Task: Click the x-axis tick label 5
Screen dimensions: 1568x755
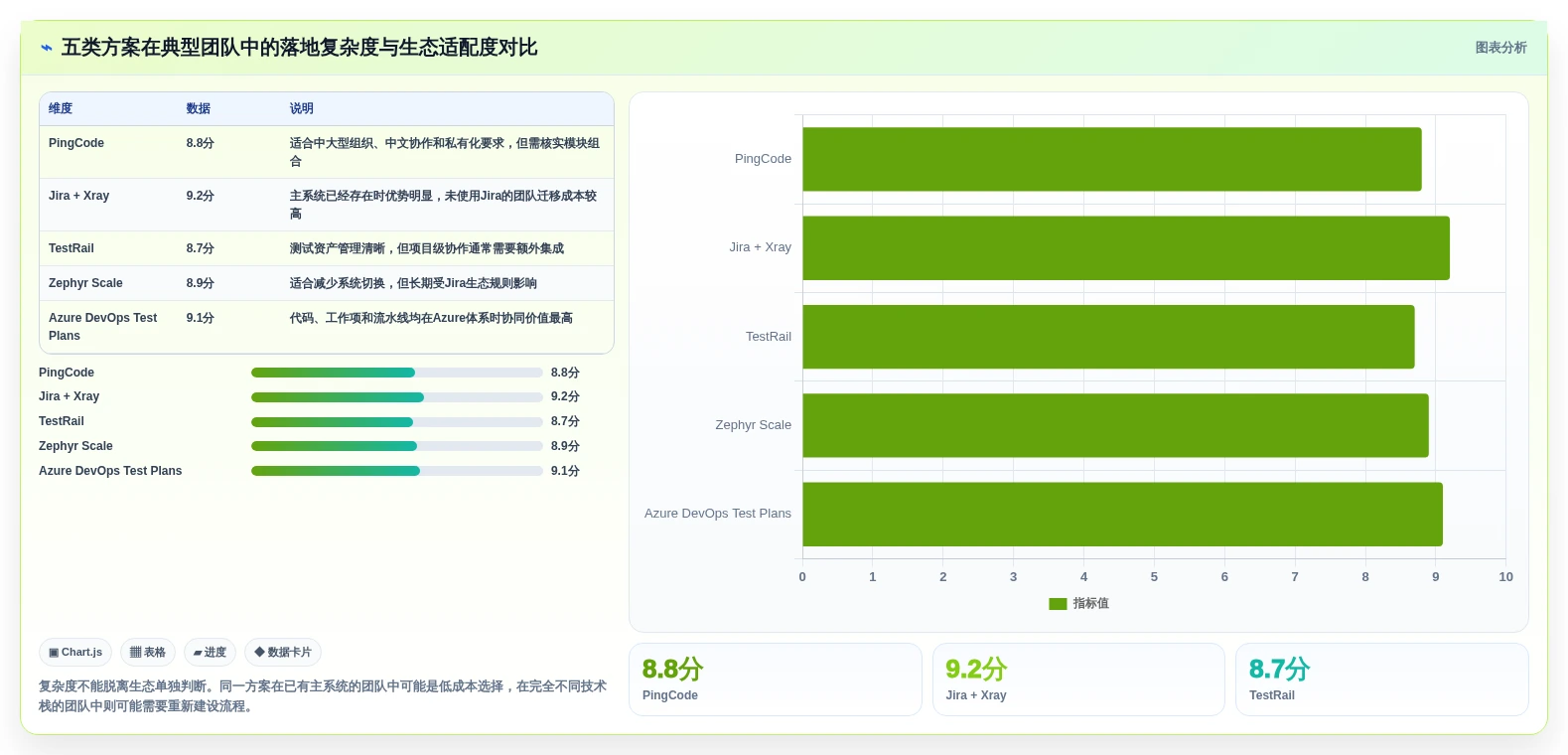Action: tap(1154, 577)
